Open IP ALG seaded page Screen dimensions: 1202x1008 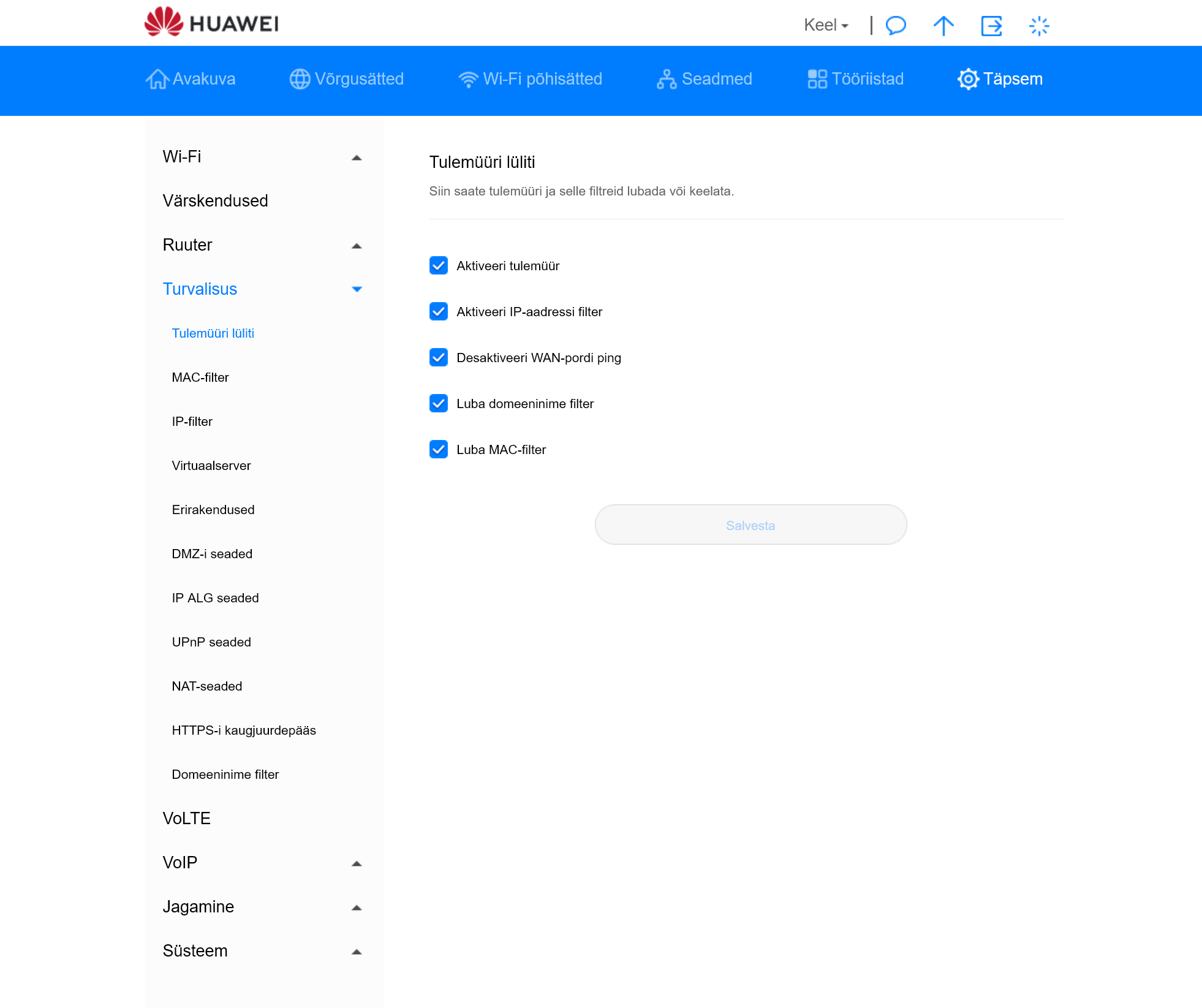pyautogui.click(x=215, y=598)
